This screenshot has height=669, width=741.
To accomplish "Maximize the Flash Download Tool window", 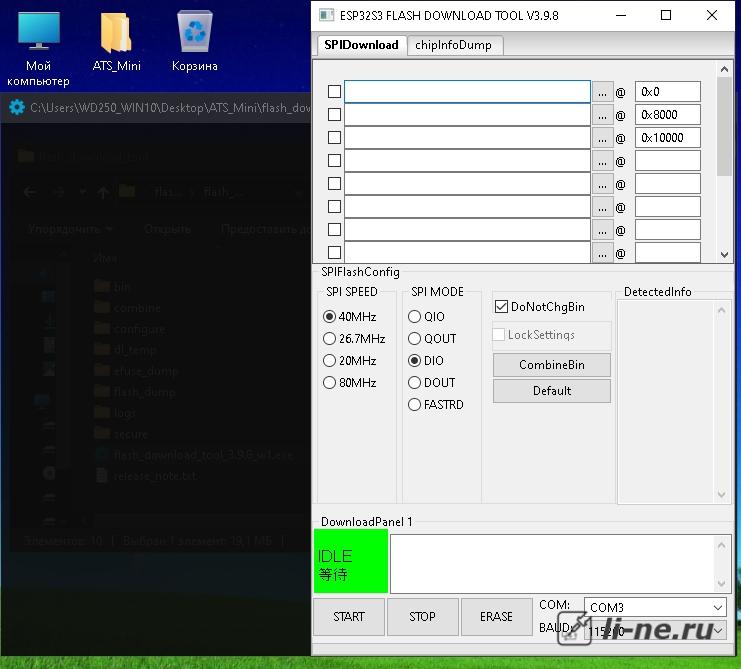I will coord(666,16).
